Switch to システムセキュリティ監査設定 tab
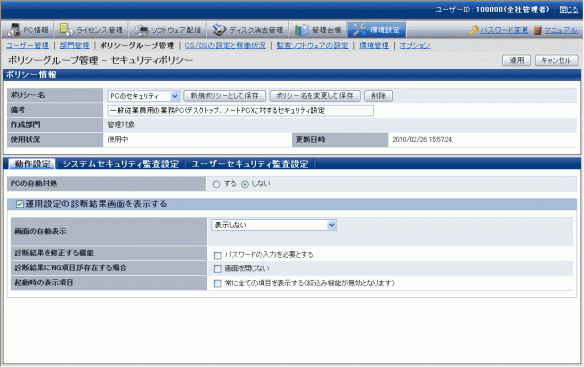584x367 pixels. click(x=121, y=164)
